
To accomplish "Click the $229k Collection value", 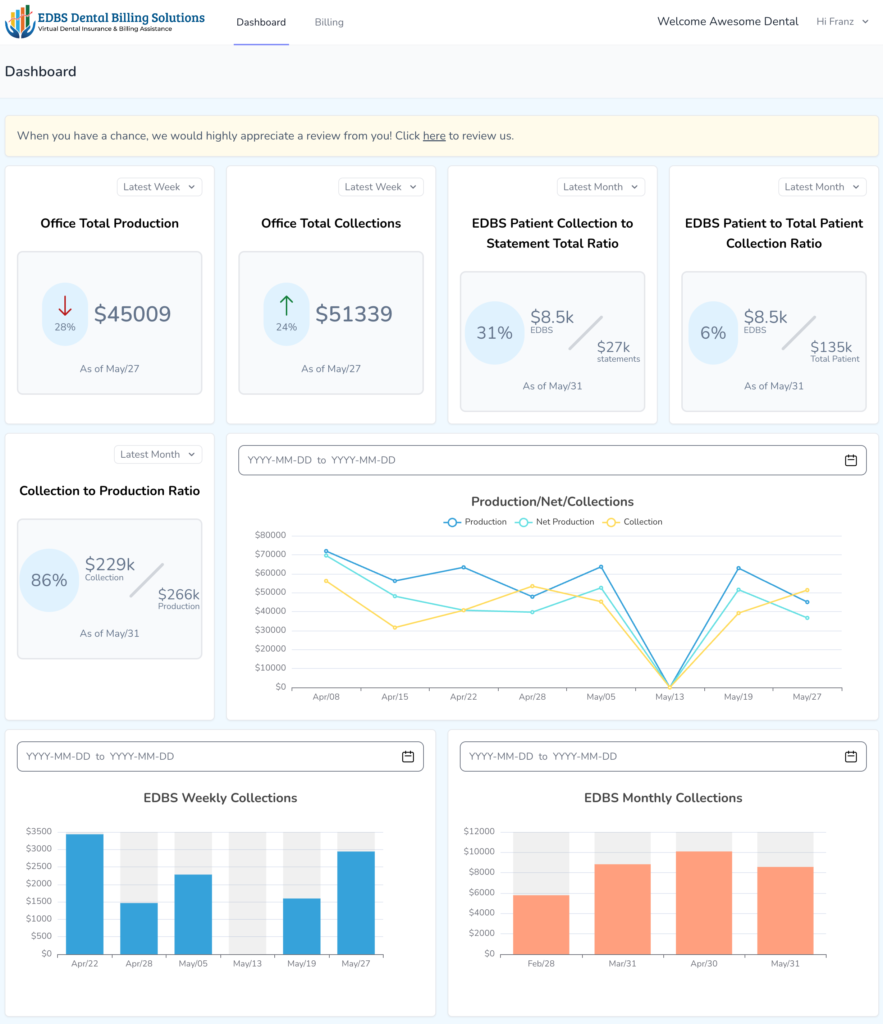I will click(x=110, y=564).
